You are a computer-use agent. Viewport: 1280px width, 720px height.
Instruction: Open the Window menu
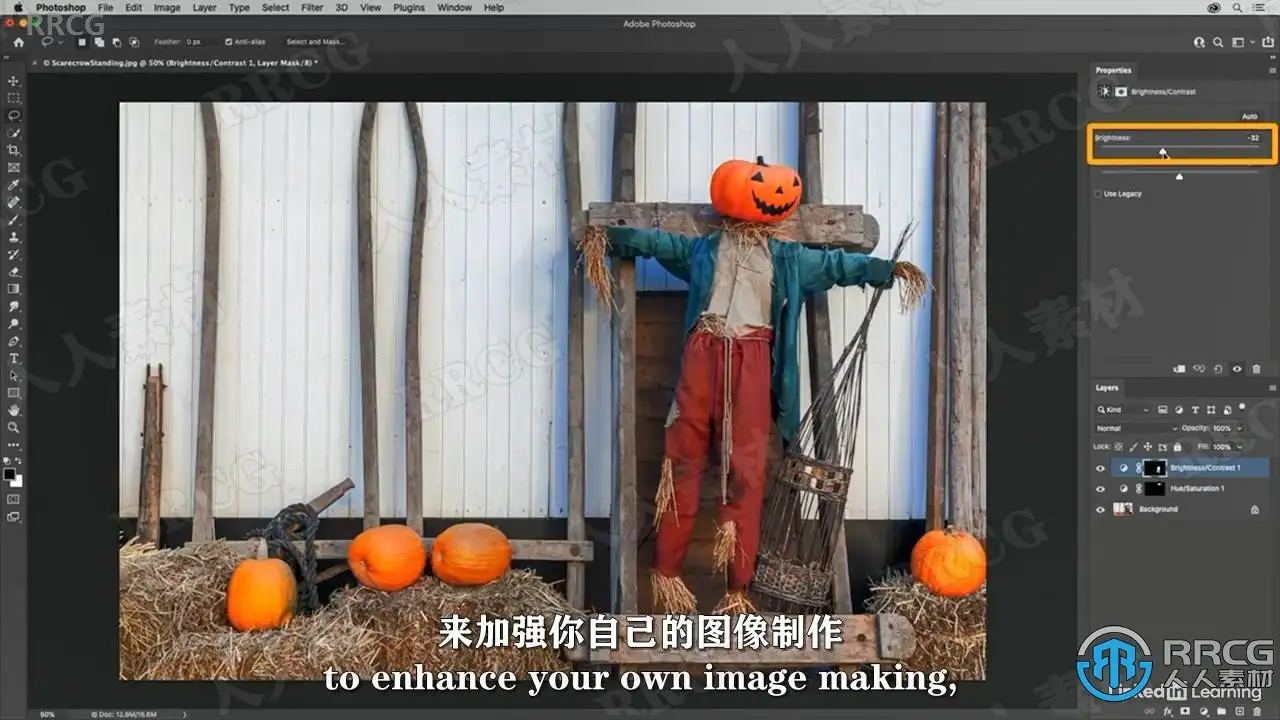click(x=455, y=7)
